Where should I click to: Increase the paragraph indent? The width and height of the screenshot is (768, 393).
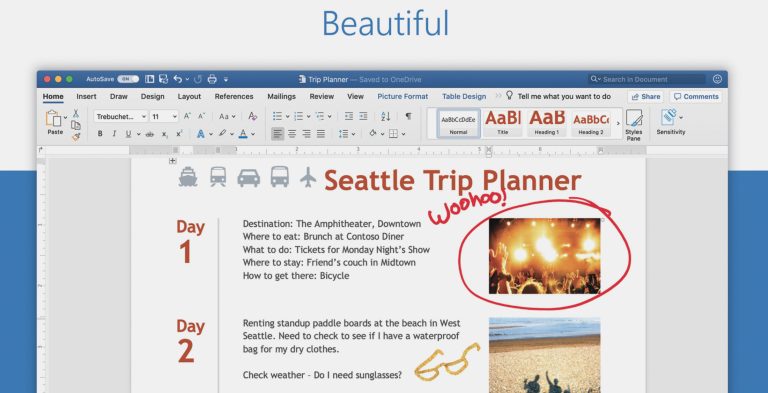363,116
